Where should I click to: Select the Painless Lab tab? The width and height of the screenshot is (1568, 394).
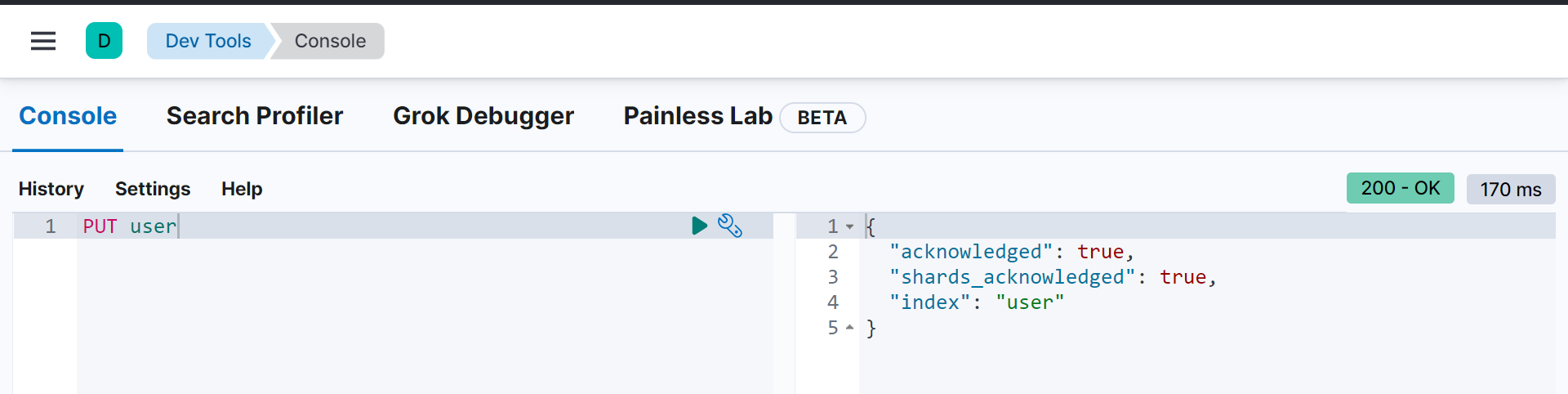pos(697,116)
